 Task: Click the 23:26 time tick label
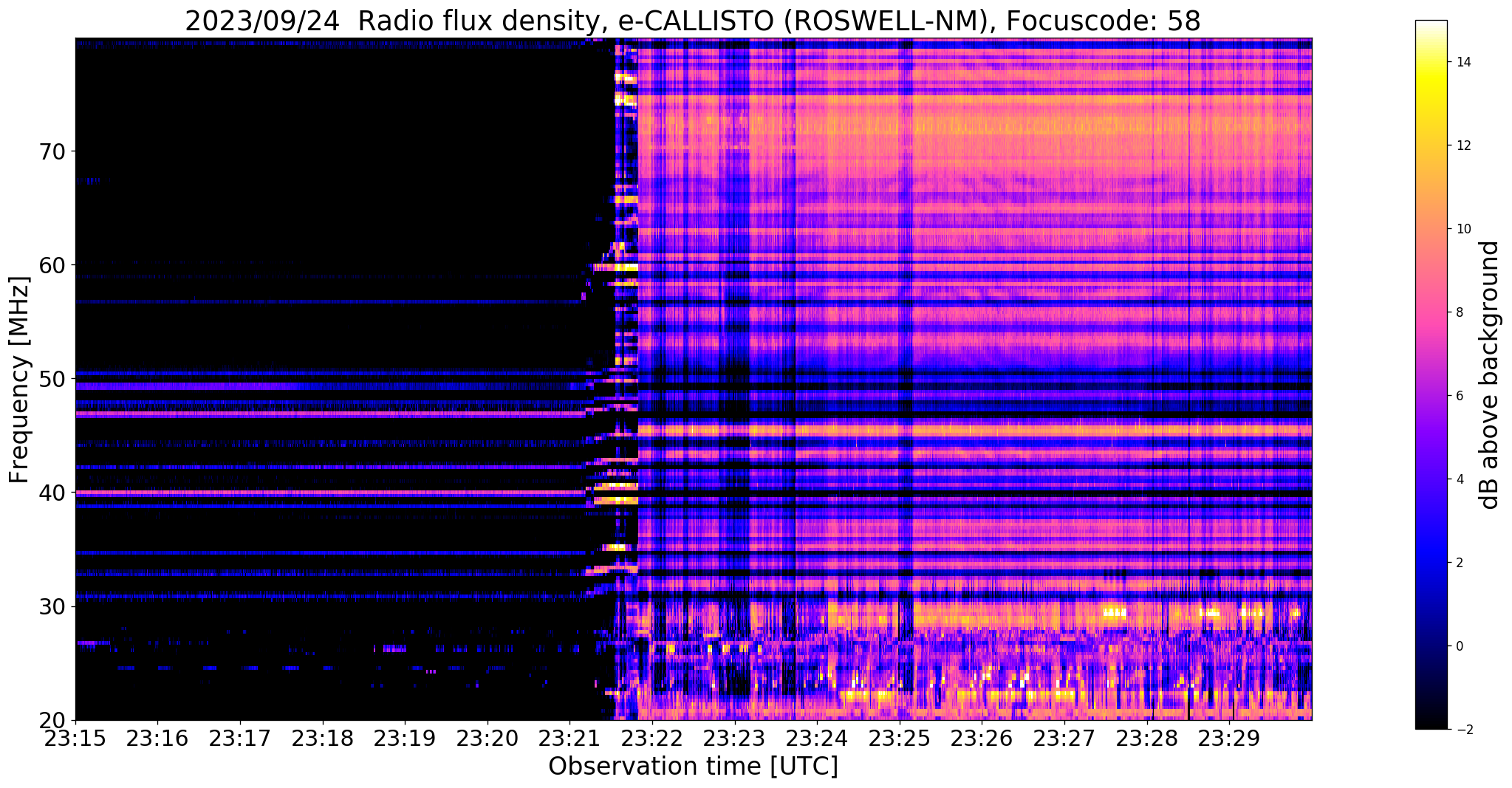pyautogui.click(x=982, y=739)
